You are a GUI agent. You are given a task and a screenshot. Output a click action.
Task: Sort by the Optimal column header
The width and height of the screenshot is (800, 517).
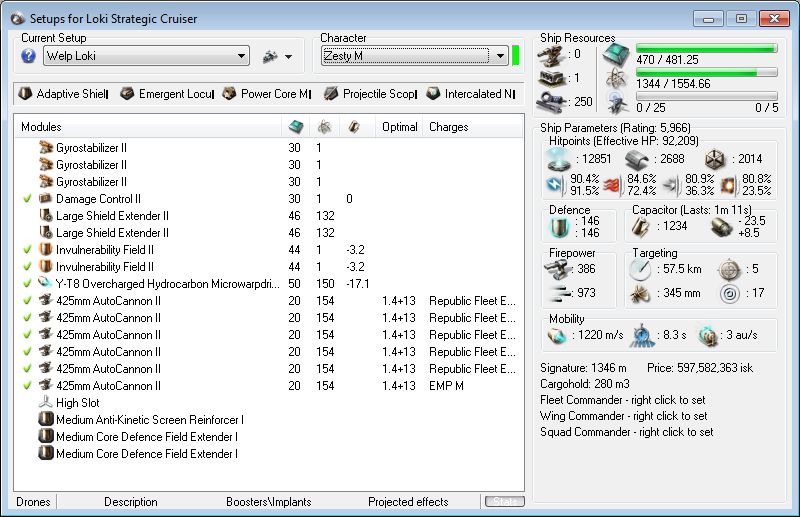399,127
